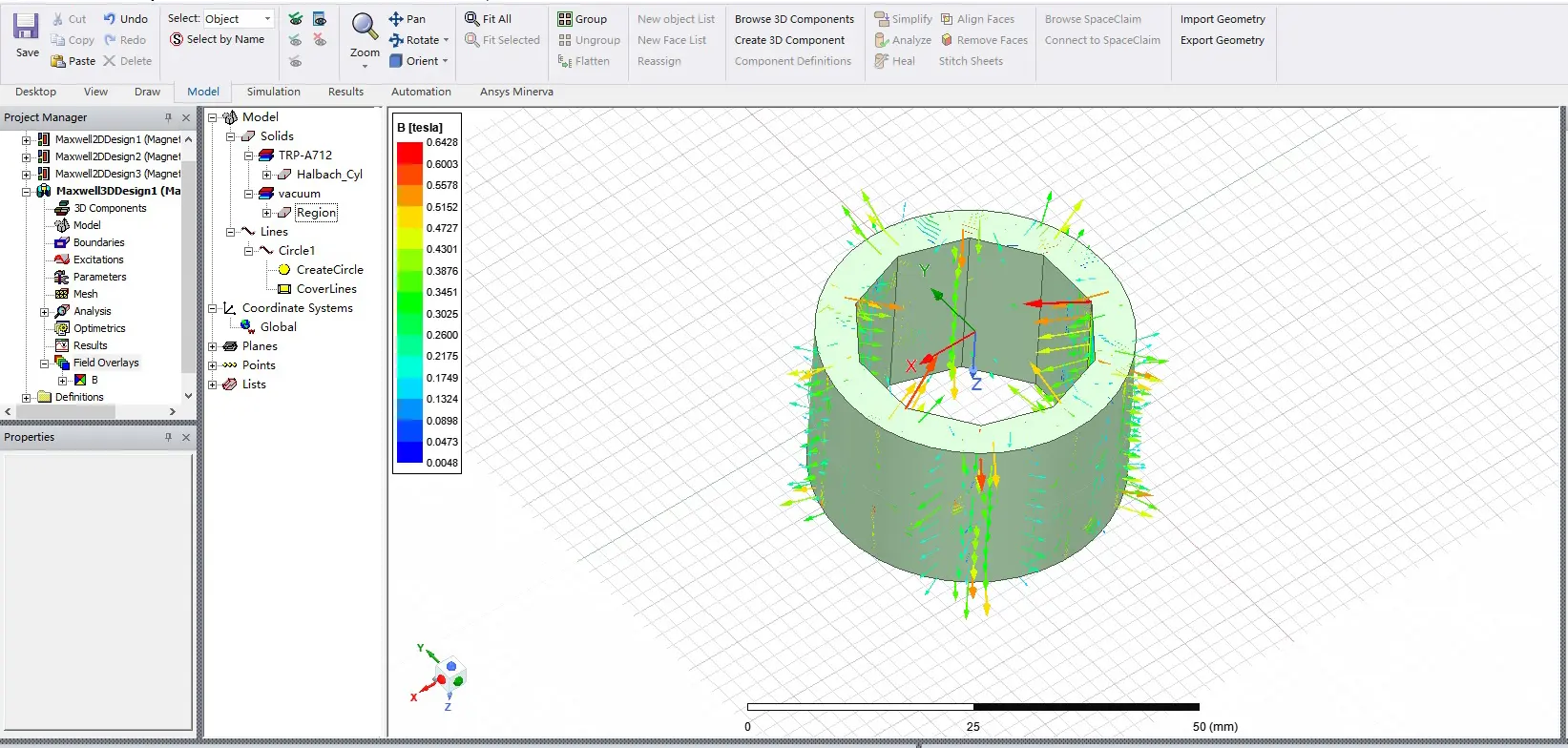Expand the Planes node in model tree
1568x748 pixels.
pyautogui.click(x=213, y=346)
